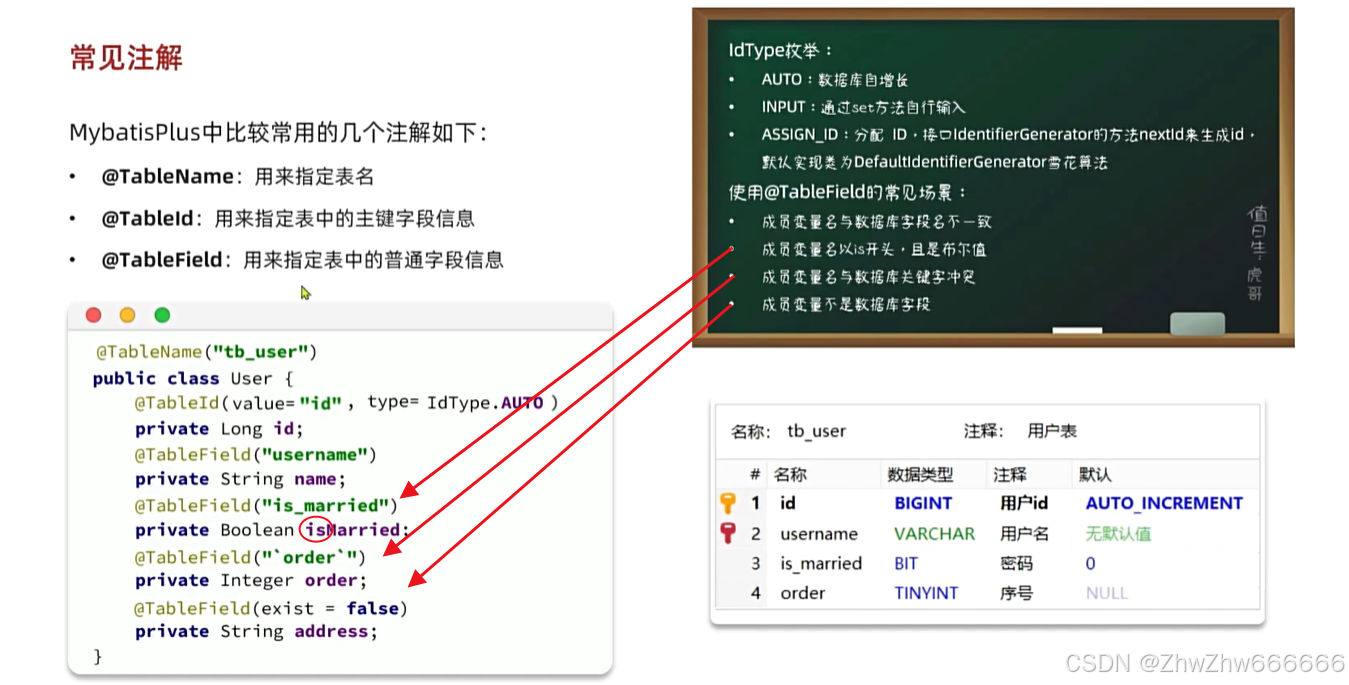Click the red circle highlighting isMarried
Image resolution: width=1349 pixels, height=685 pixels.
(x=318, y=529)
